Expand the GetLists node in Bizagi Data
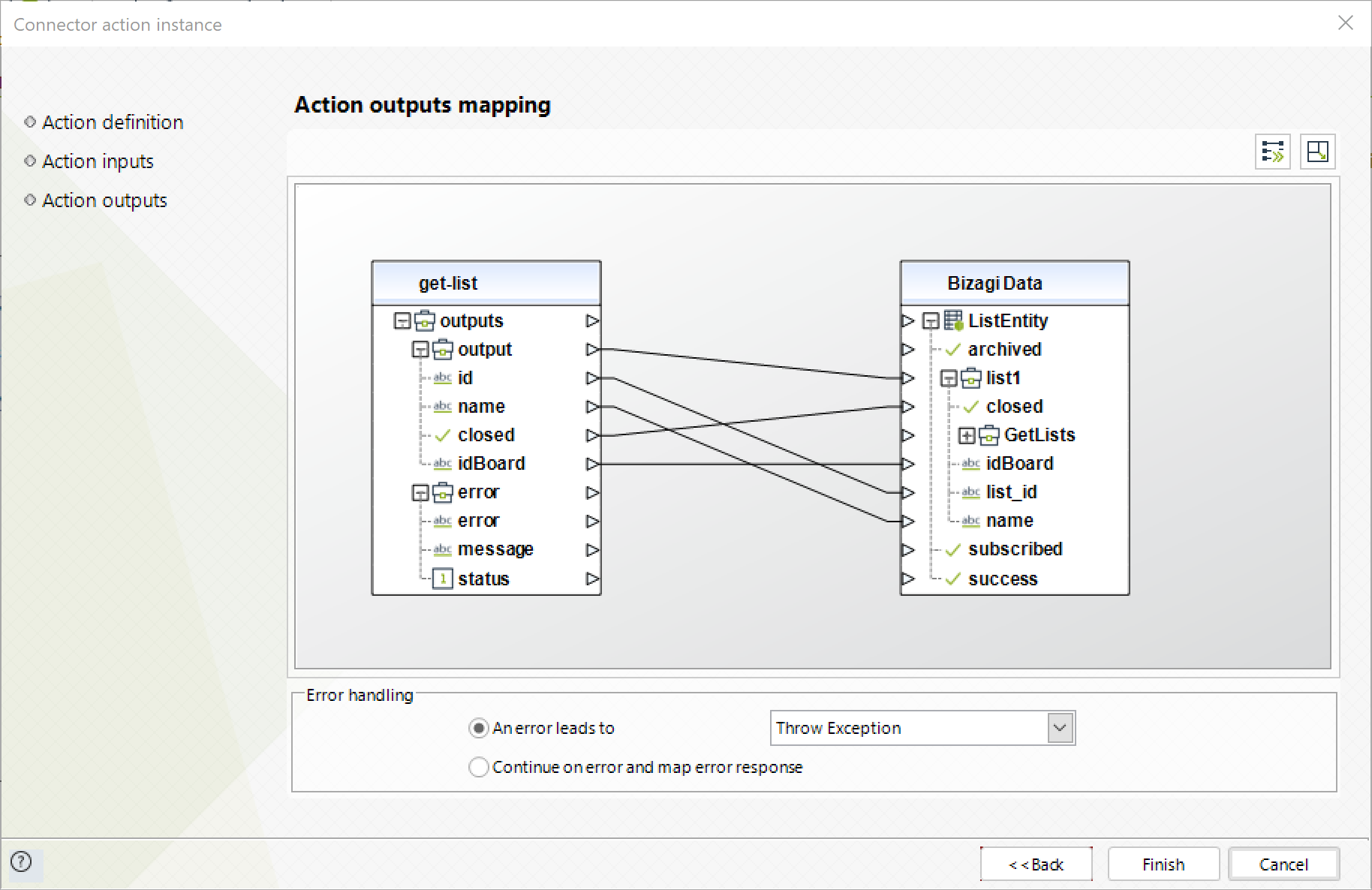1372x890 pixels. [967, 435]
